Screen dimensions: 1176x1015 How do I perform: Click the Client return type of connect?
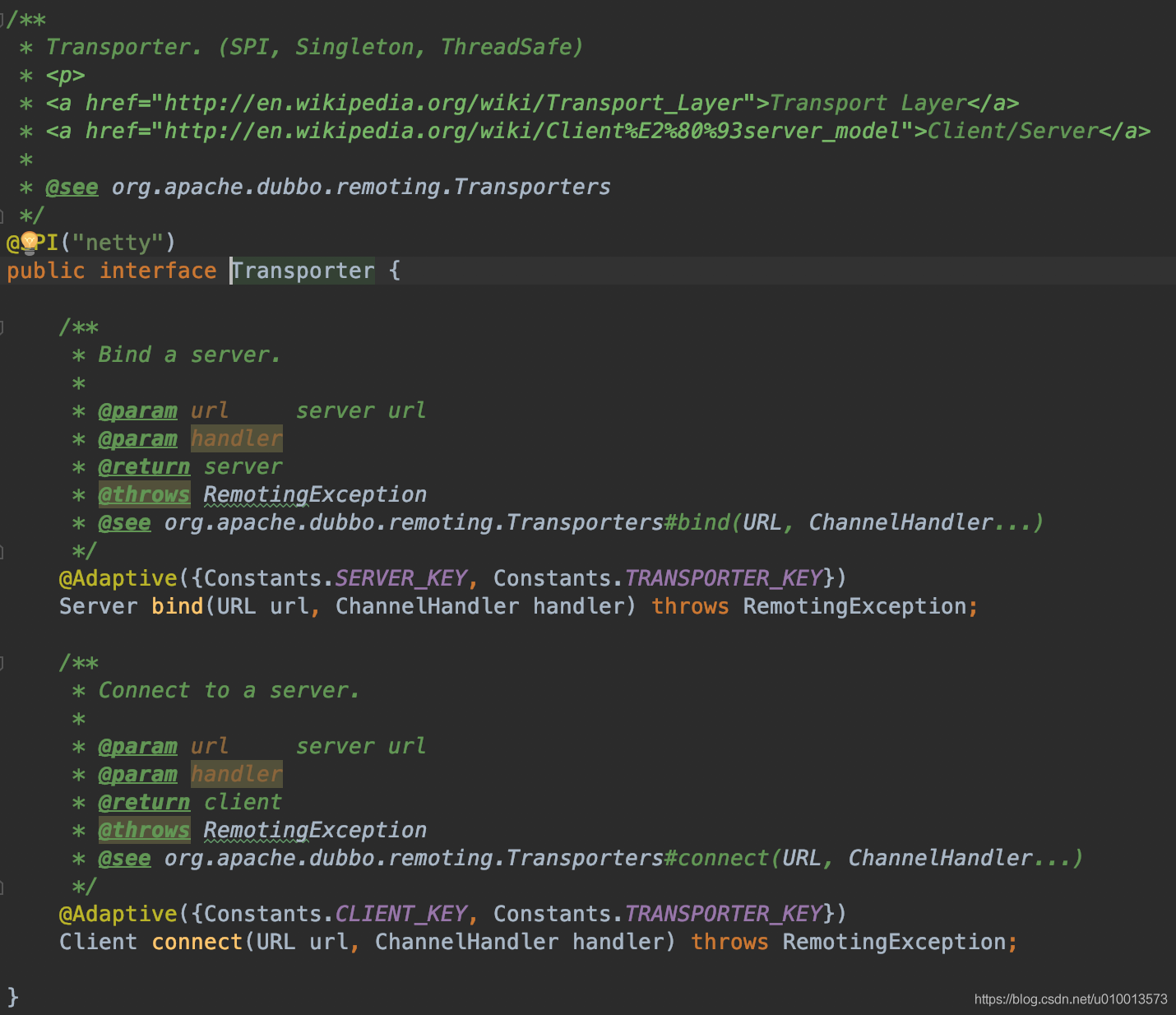(98, 942)
